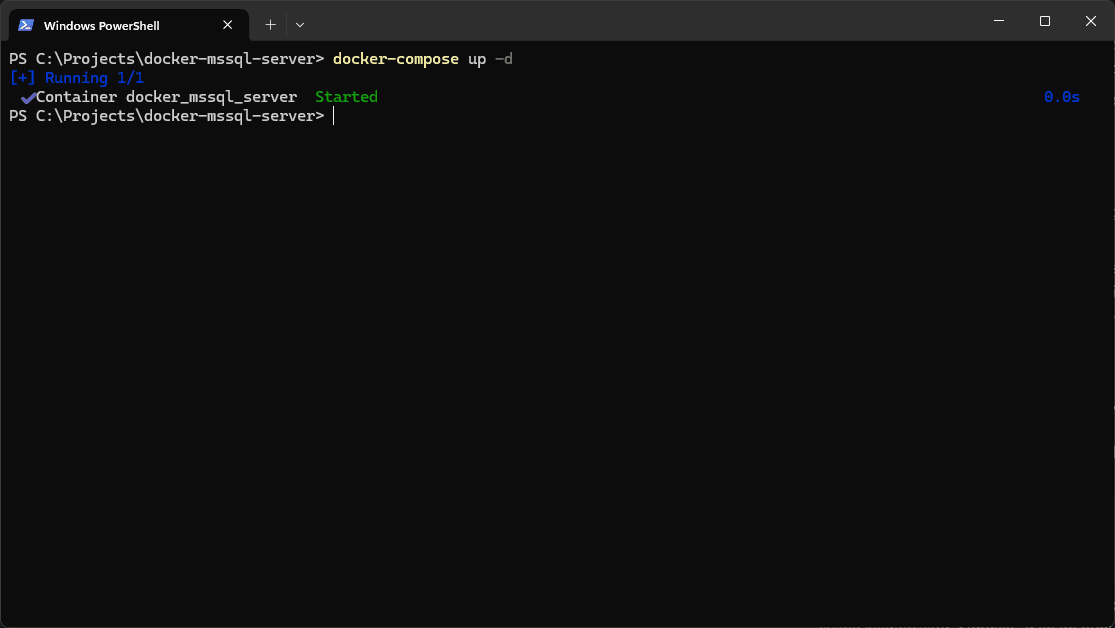Select the Windows PowerShell tab
The width and height of the screenshot is (1115, 628).
129,25
